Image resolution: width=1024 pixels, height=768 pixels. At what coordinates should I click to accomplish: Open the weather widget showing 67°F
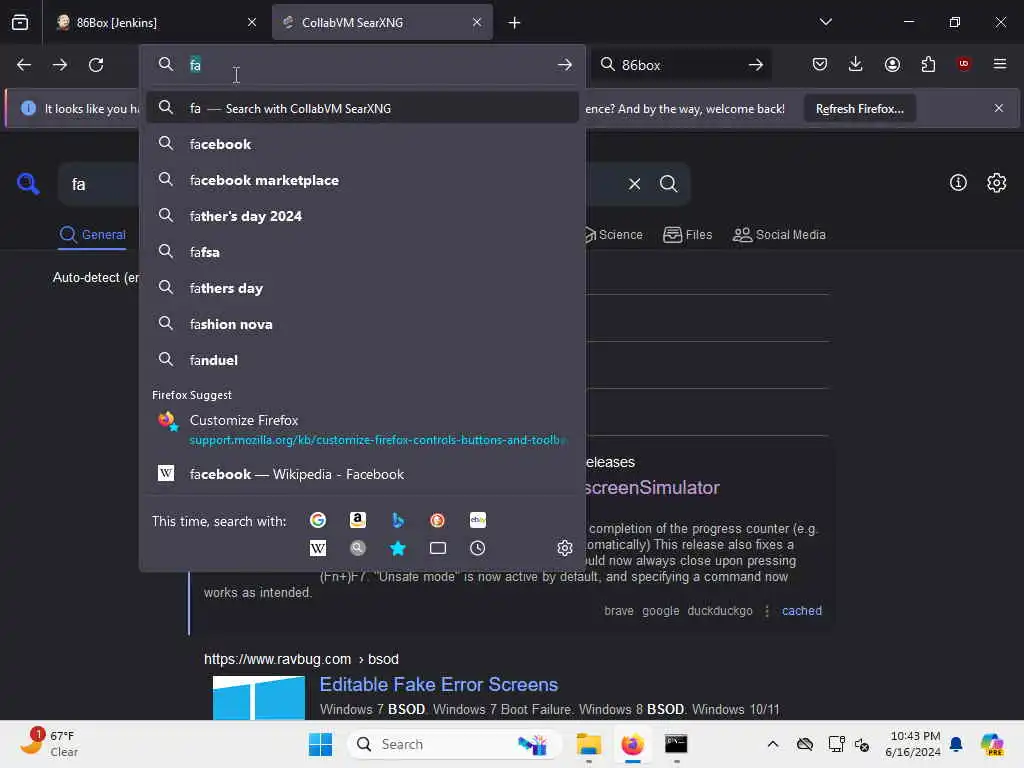point(48,744)
